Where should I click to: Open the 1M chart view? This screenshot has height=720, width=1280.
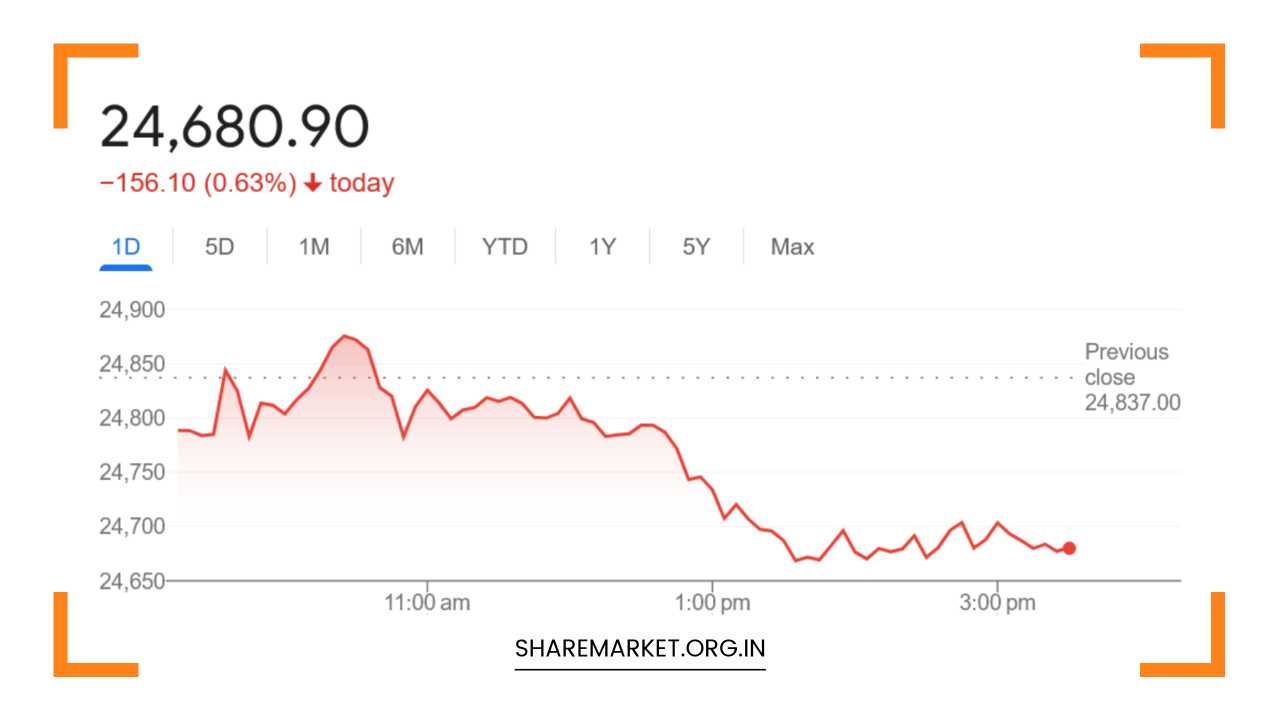pos(313,246)
